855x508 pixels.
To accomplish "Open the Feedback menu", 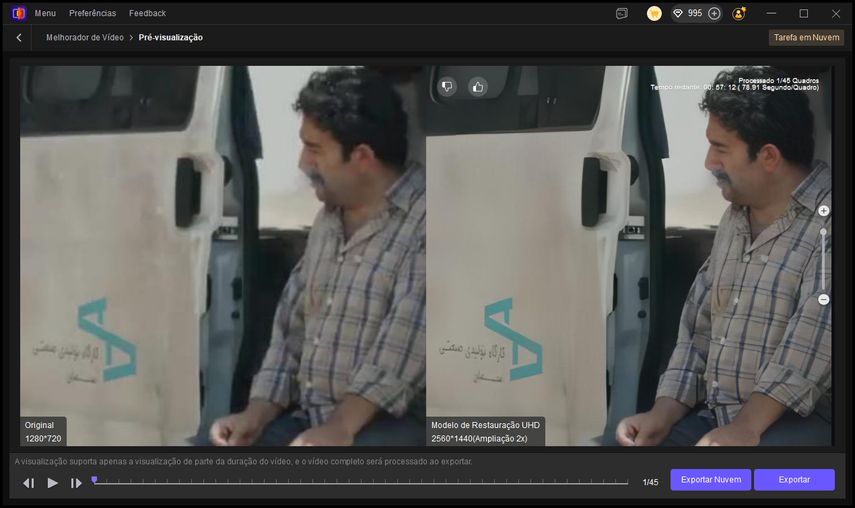I will pyautogui.click(x=147, y=13).
